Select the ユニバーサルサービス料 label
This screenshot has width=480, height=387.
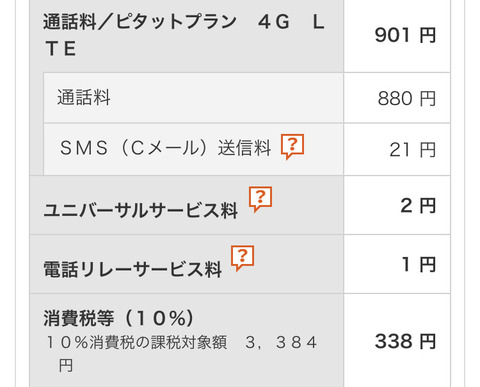click(x=141, y=210)
